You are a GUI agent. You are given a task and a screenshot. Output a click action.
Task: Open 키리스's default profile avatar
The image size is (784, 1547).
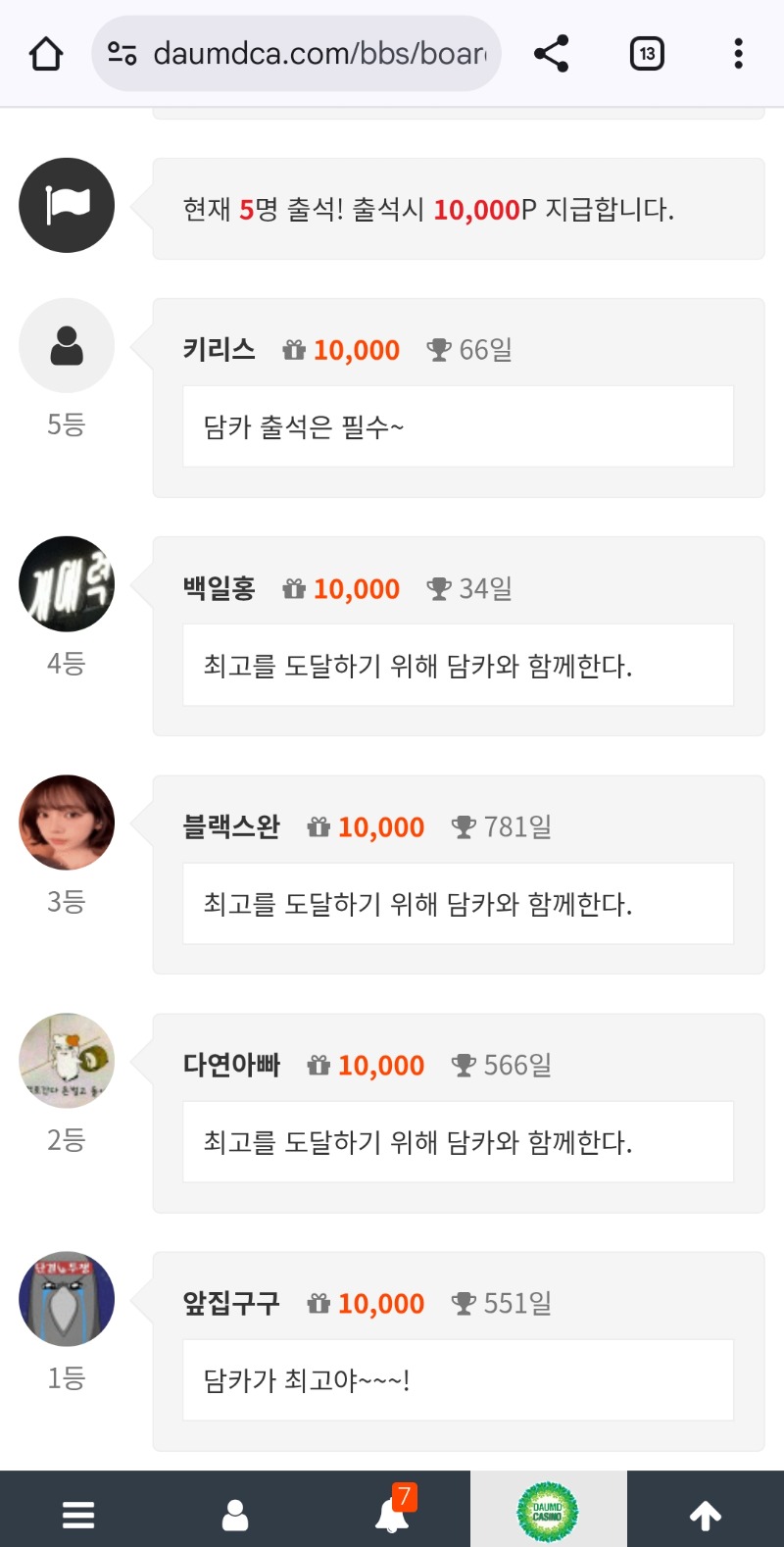pyautogui.click(x=67, y=346)
